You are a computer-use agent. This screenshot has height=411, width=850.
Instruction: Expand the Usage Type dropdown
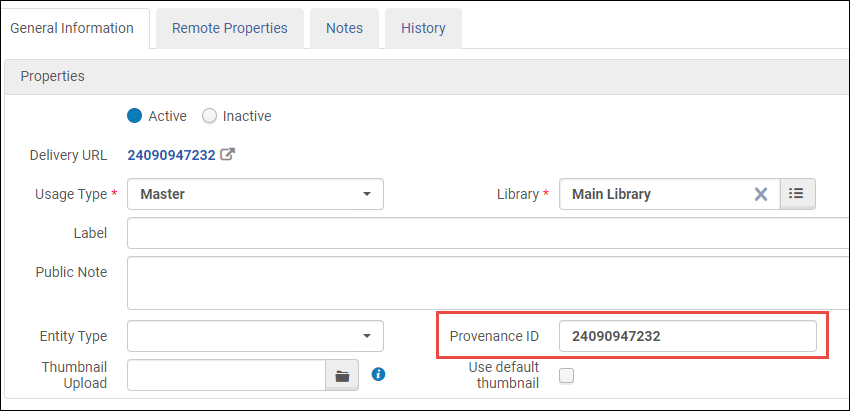(255, 194)
